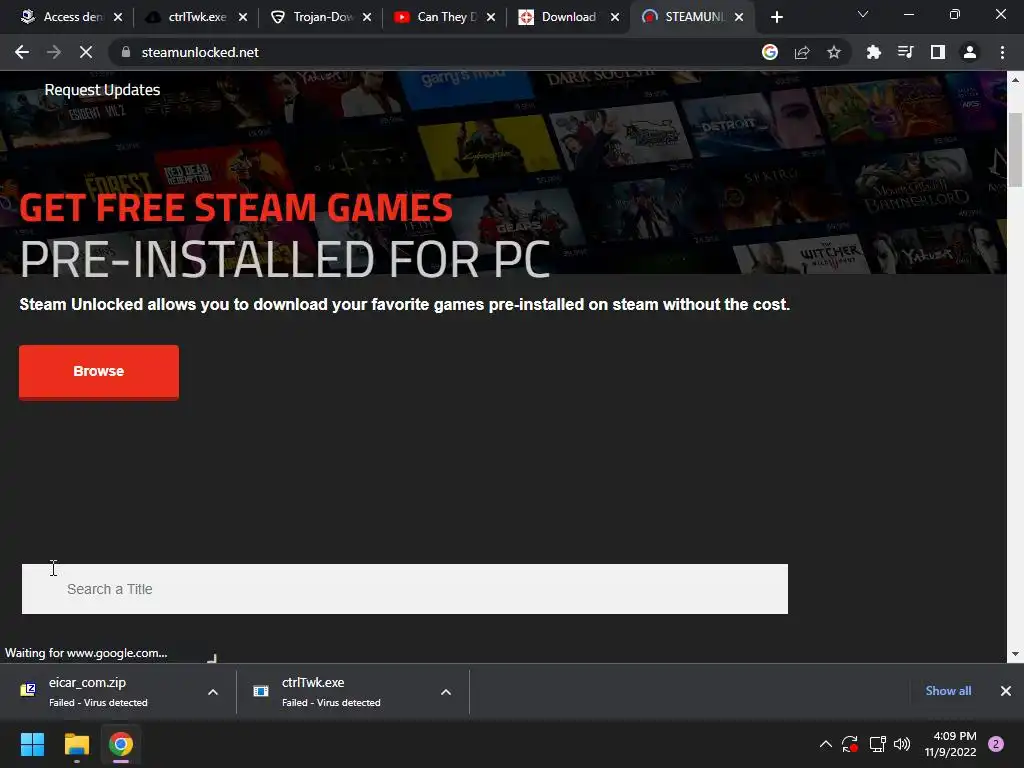This screenshot has height=768, width=1024.
Task: Click the Chrome taskbar icon
Action: (121, 744)
